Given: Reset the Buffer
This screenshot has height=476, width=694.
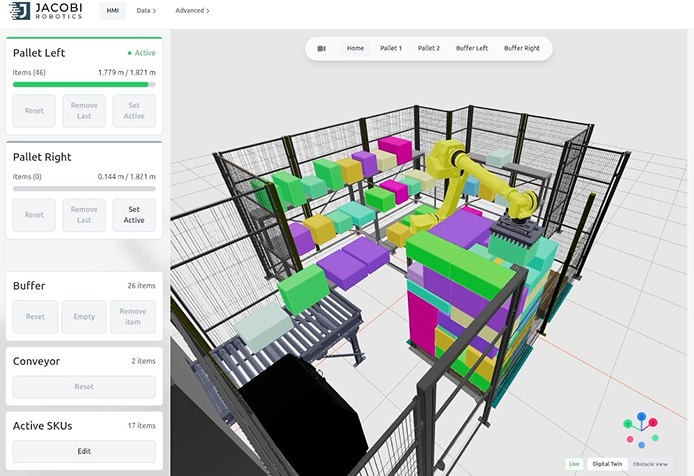Looking at the screenshot, I should pyautogui.click(x=35, y=317).
